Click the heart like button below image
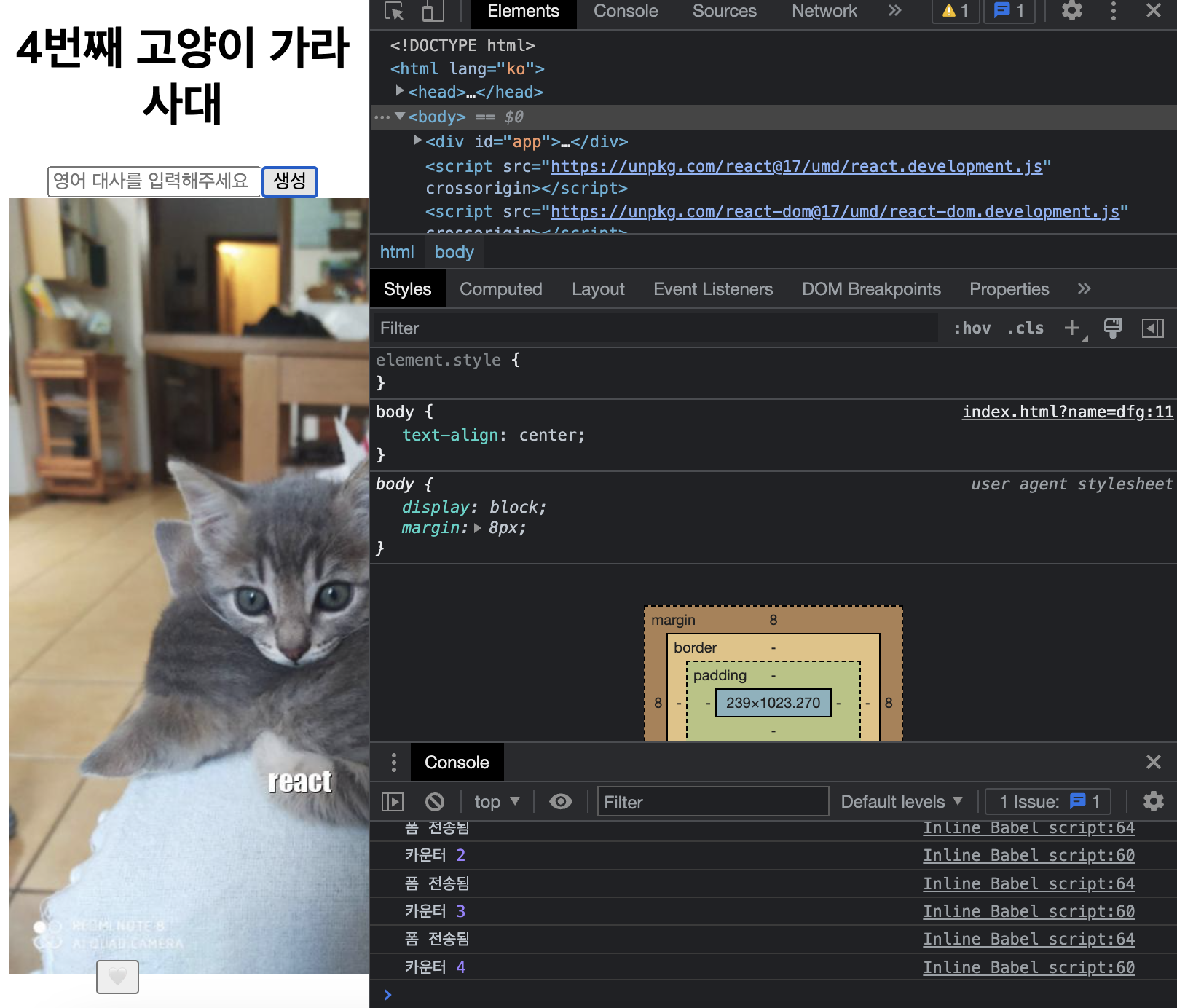 117,976
